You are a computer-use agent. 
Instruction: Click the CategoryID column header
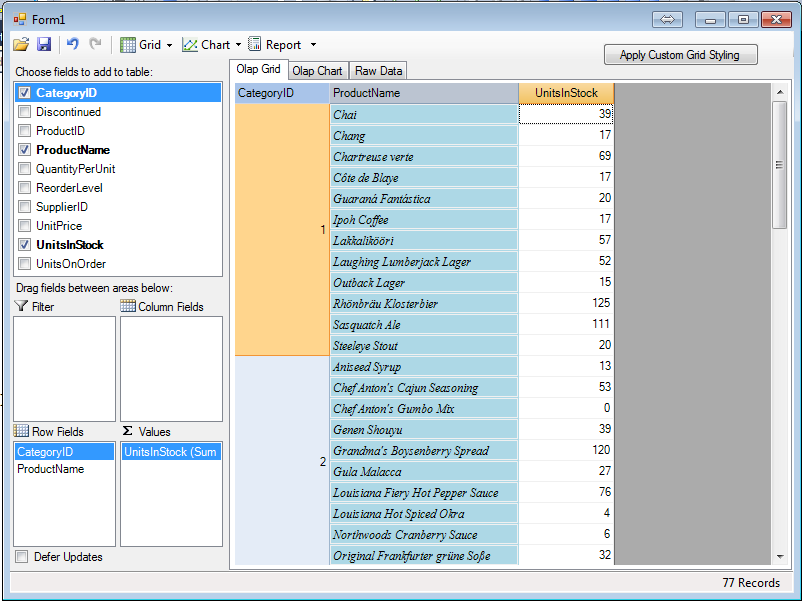(x=282, y=93)
